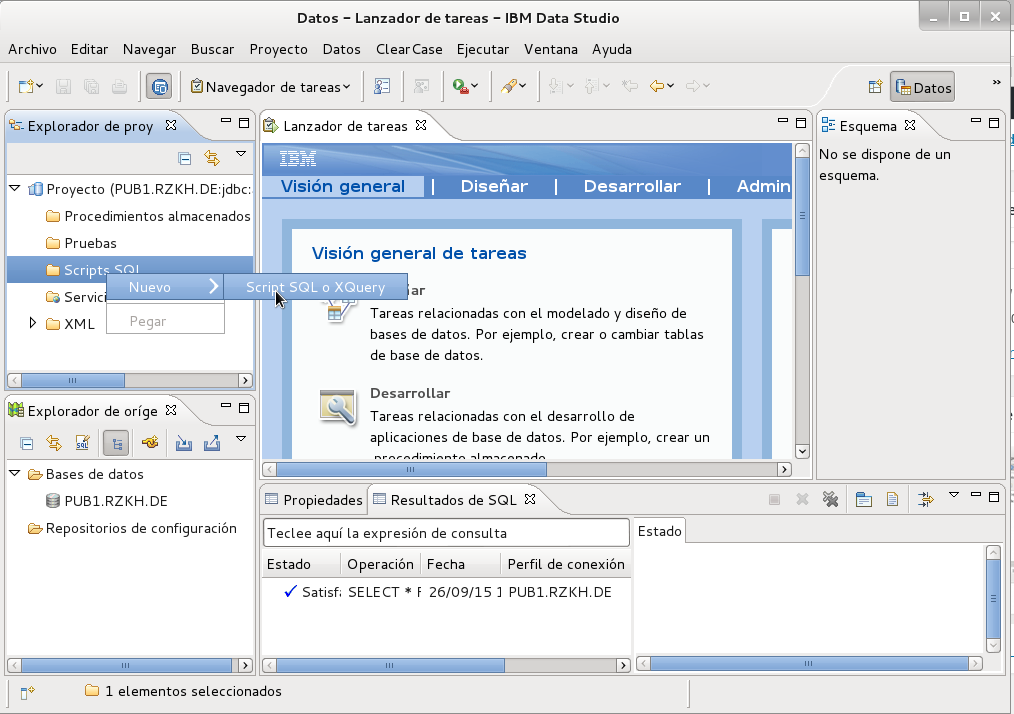The width and height of the screenshot is (1014, 714).
Task: Collapse all in Explorador de orígenes
Action: (x=27, y=443)
